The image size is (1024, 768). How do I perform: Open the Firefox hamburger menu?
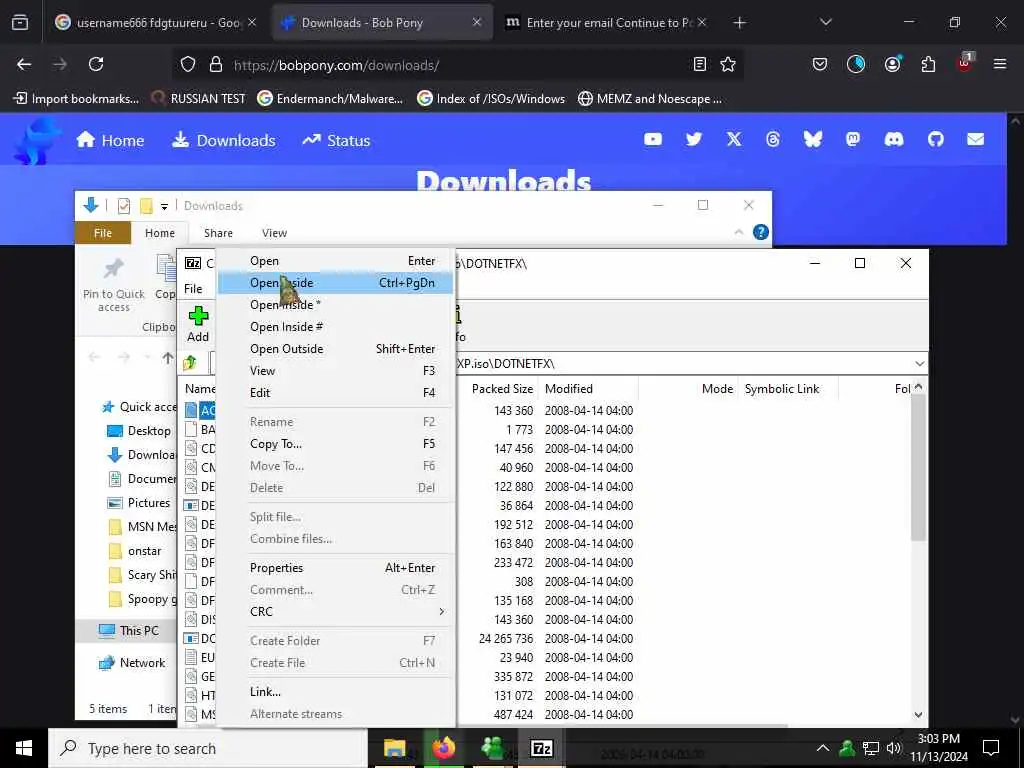point(1000,64)
